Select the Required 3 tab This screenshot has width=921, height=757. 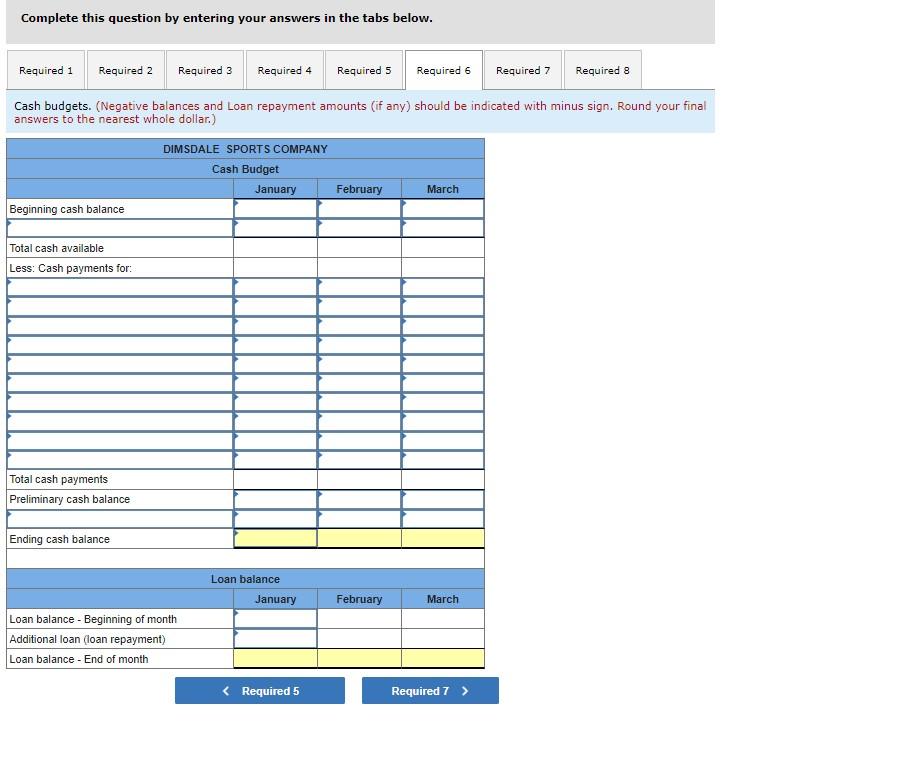(205, 70)
